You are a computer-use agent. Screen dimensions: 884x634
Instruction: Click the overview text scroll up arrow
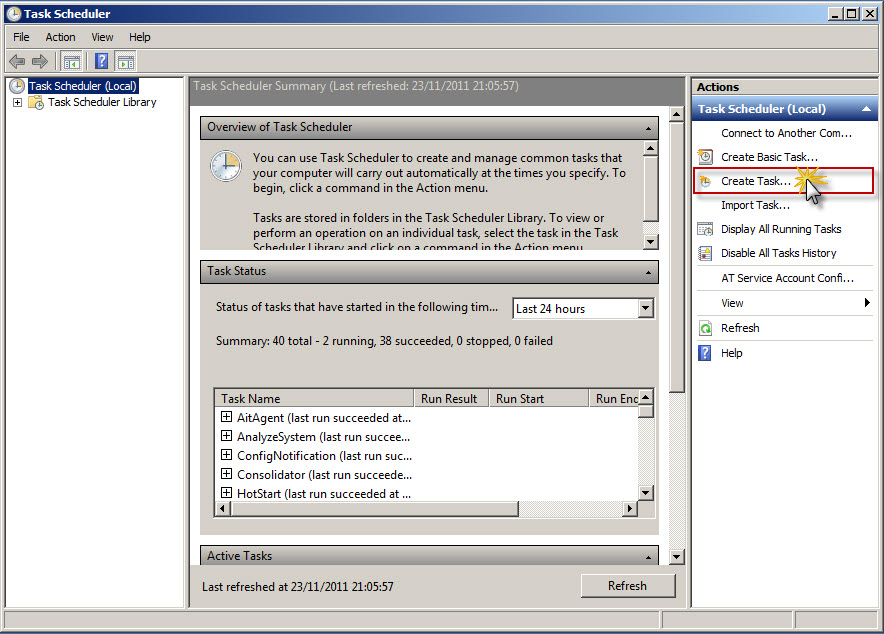point(651,149)
